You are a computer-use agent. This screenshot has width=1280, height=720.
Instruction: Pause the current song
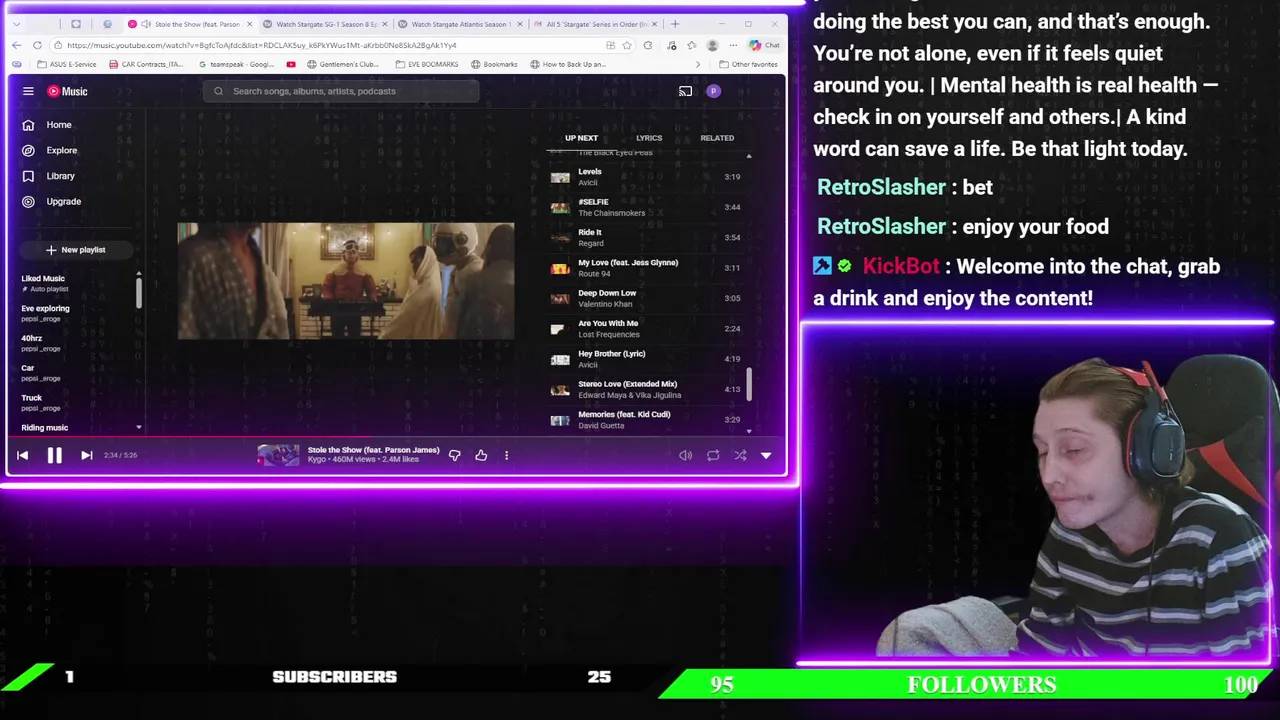[x=54, y=455]
